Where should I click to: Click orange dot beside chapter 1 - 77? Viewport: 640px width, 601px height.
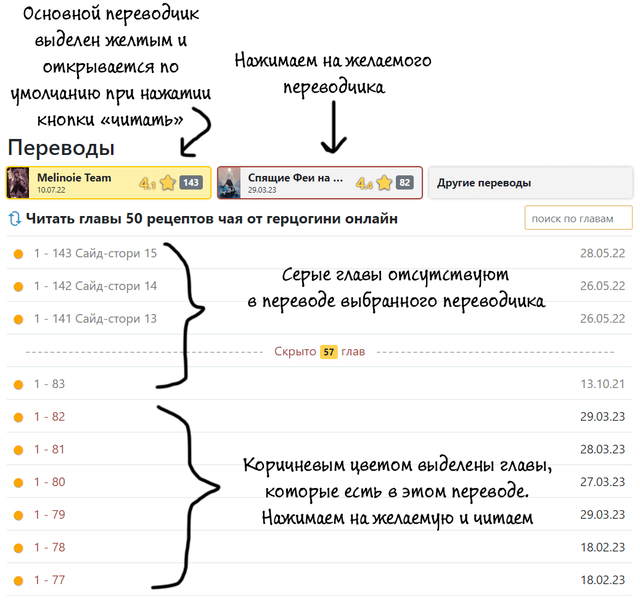point(18,580)
